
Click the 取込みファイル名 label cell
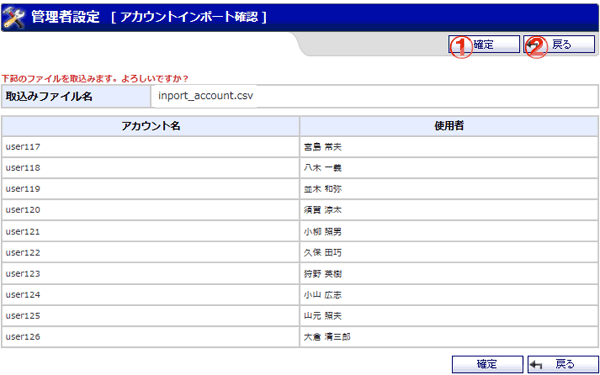click(x=76, y=96)
